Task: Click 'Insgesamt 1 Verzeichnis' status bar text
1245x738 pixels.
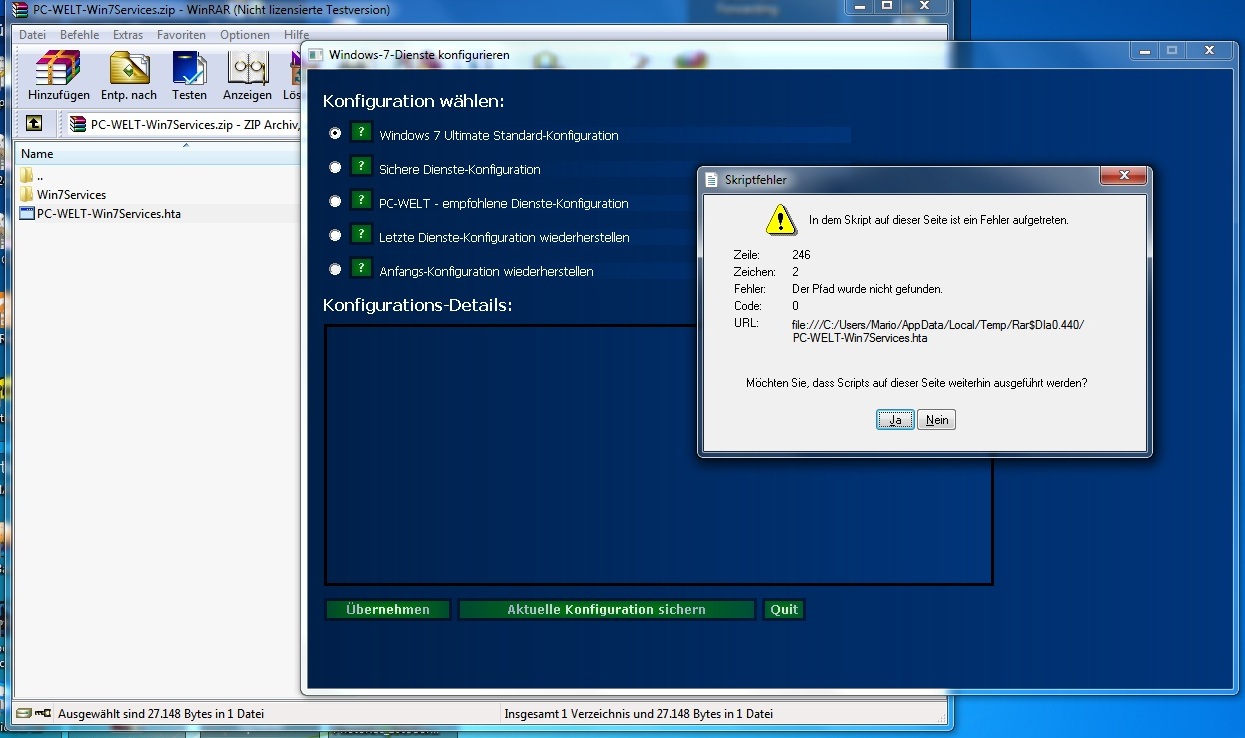Action: (x=639, y=714)
